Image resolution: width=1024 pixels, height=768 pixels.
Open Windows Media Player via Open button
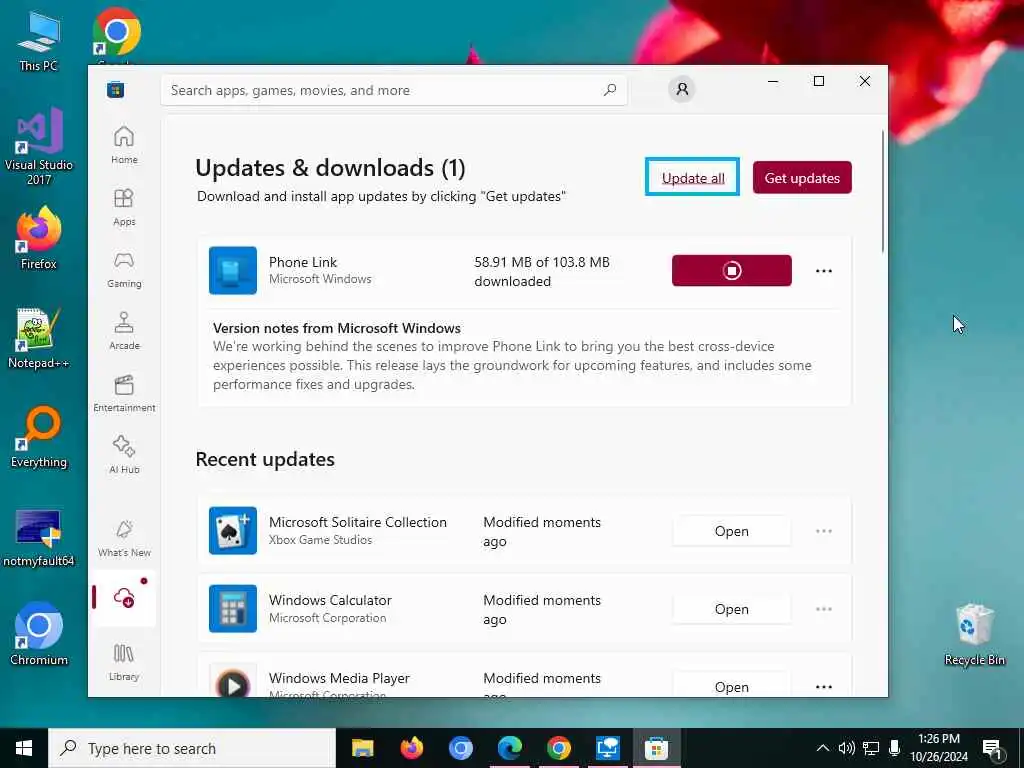click(x=731, y=686)
